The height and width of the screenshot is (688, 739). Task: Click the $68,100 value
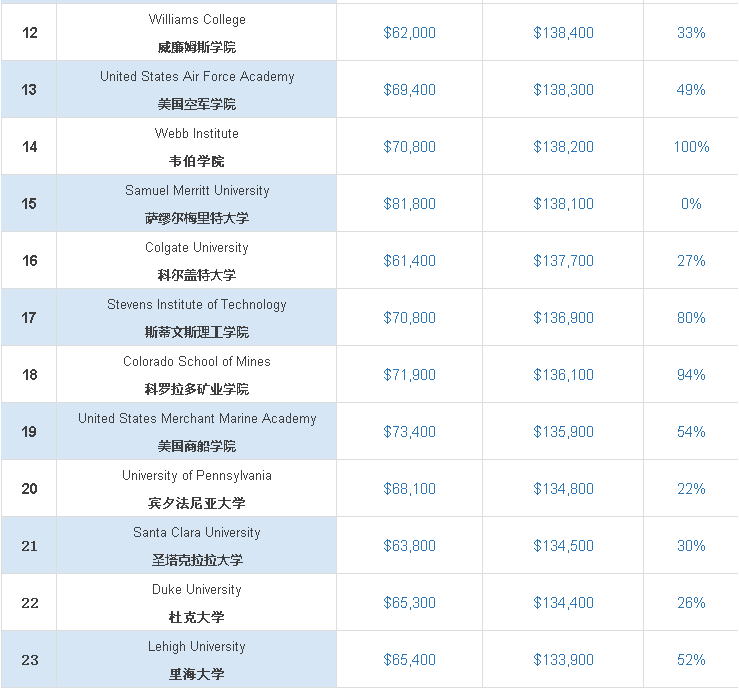tap(409, 489)
